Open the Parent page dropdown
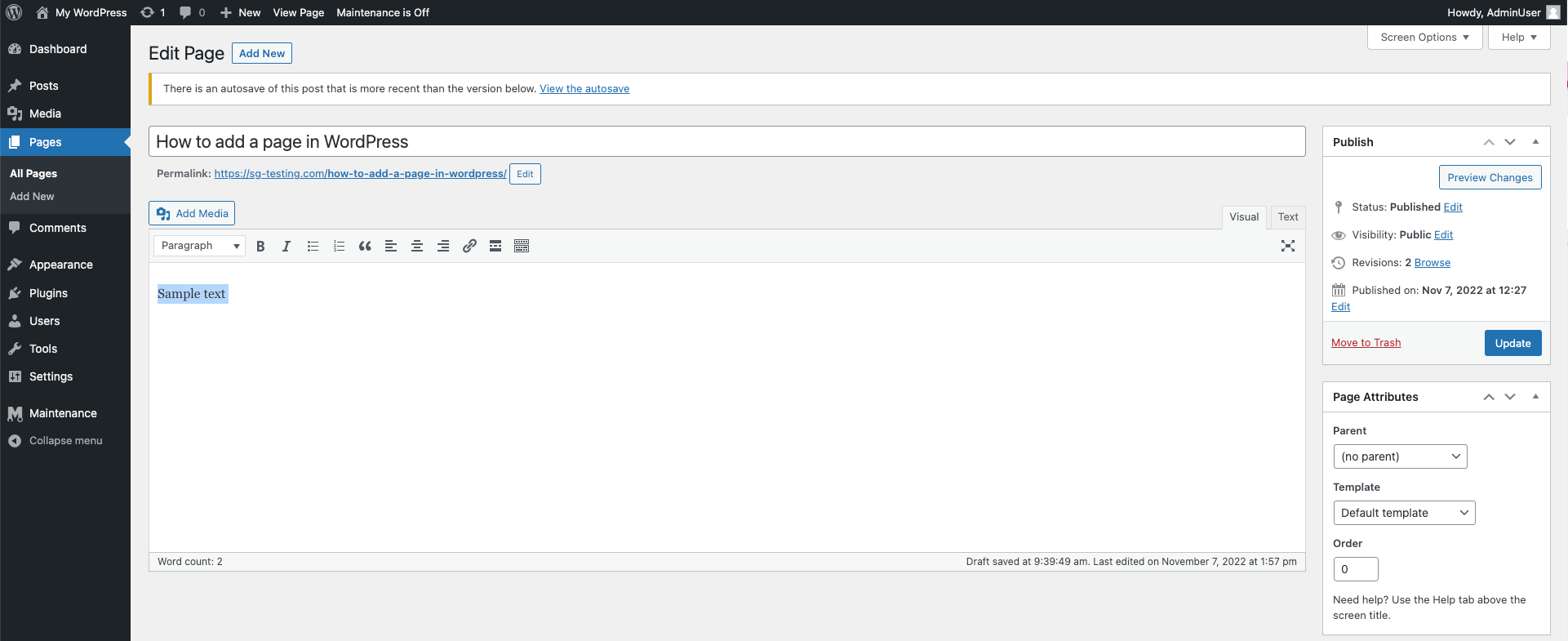Image resolution: width=1568 pixels, height=641 pixels. (1400, 456)
